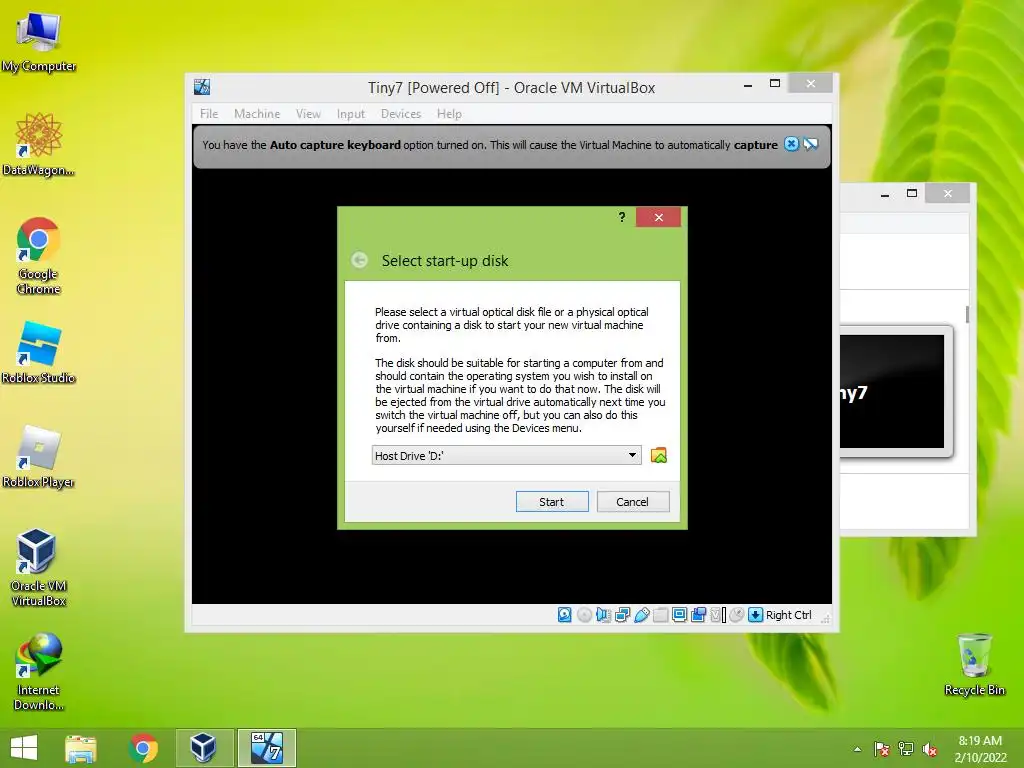Open the Help menu

coord(449,114)
